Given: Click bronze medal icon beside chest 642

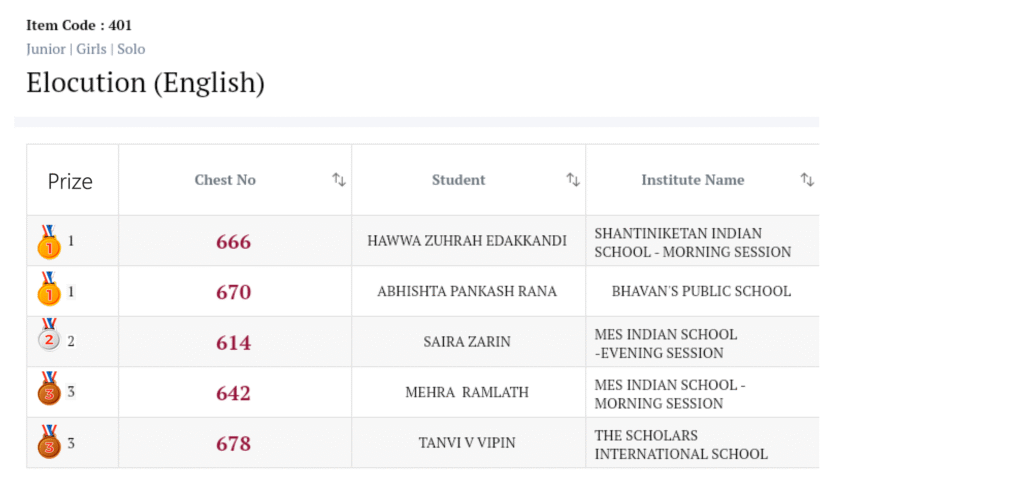Looking at the screenshot, I should 48,392.
